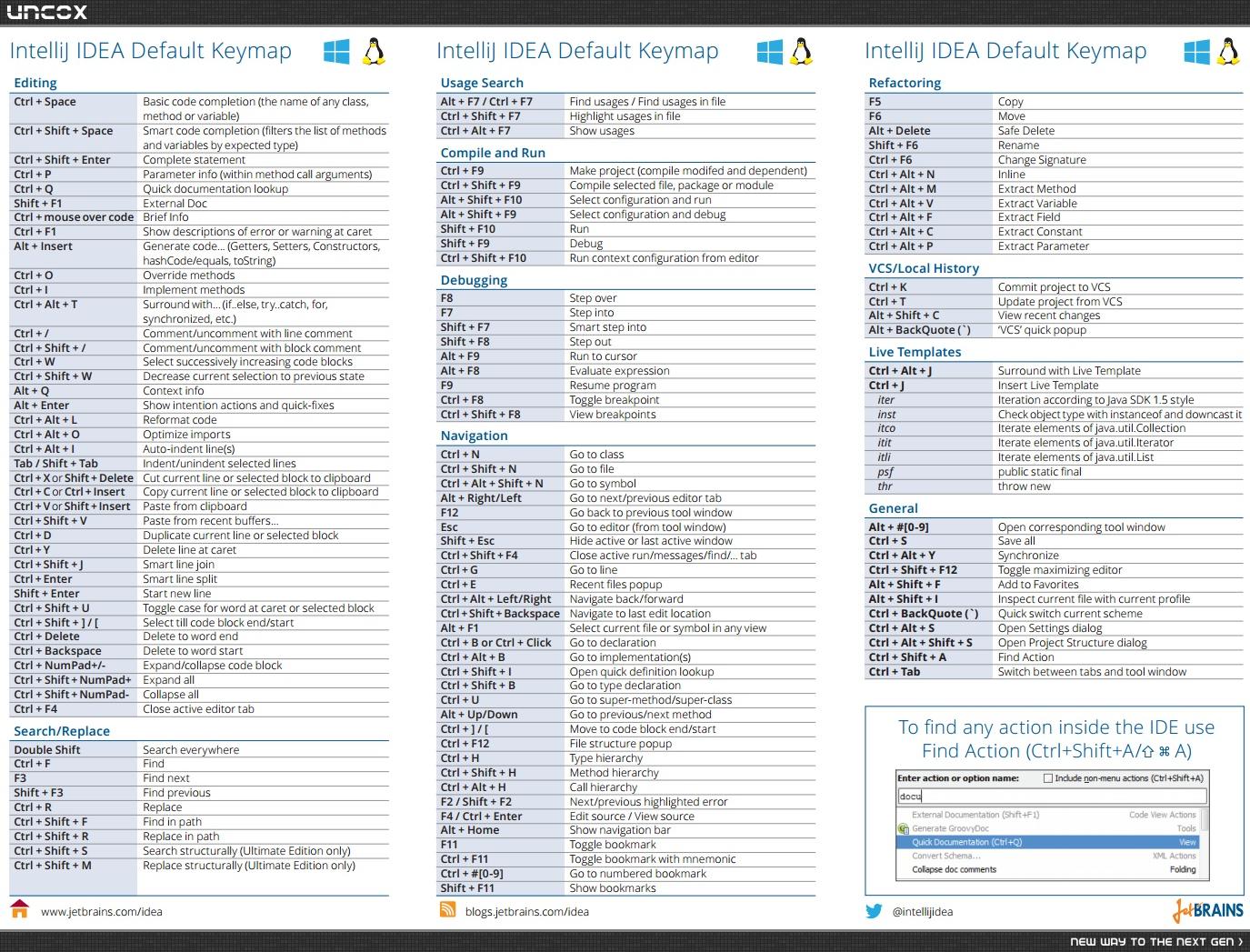The image size is (1250, 952).
Task: Click the 'Reformat code' description
Action: click(x=180, y=420)
